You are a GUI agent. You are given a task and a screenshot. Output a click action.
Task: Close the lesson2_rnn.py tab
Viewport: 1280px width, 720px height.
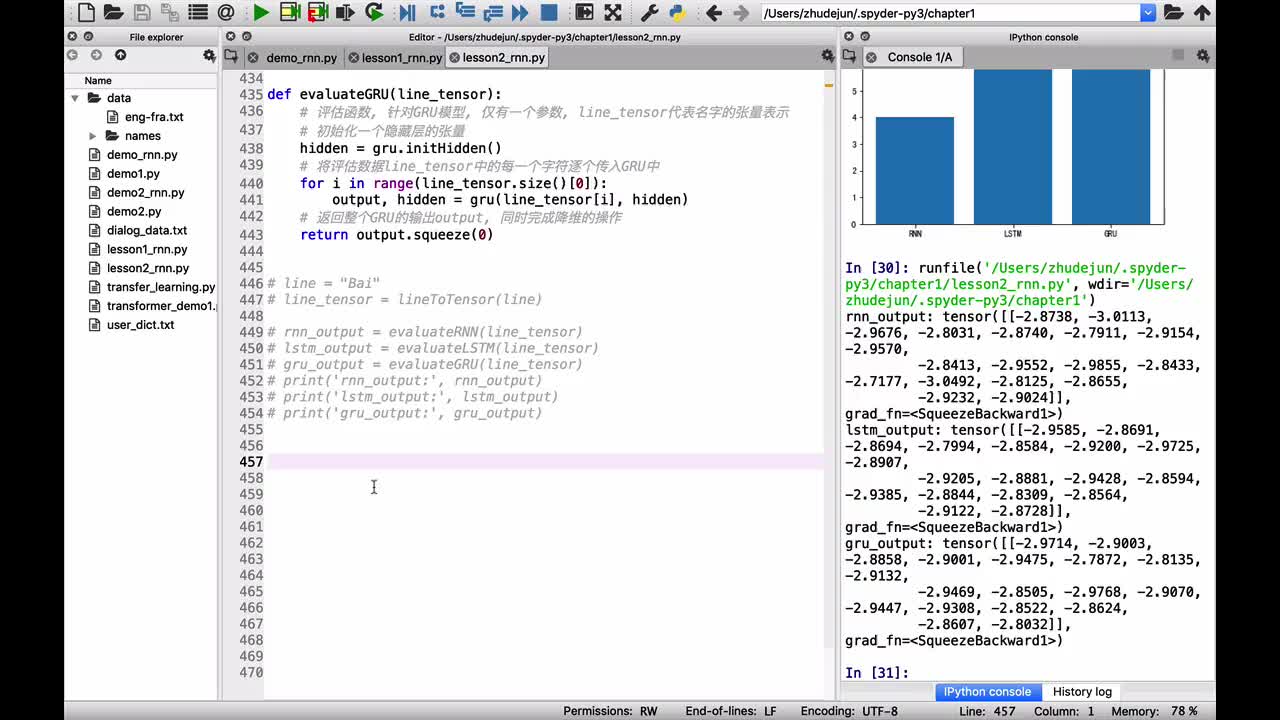point(454,58)
